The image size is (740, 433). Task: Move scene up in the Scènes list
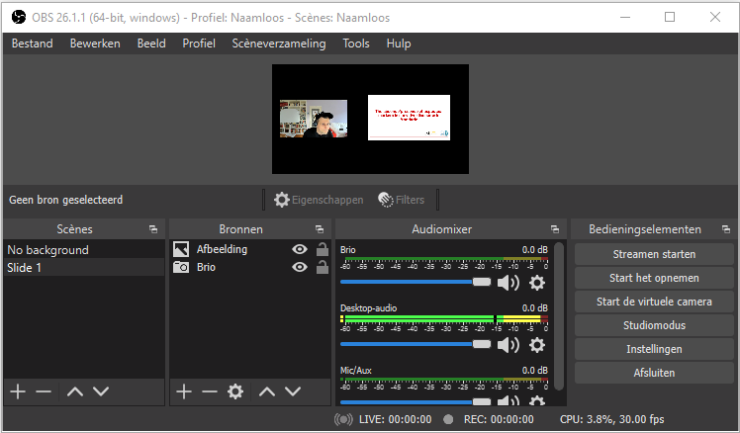[x=75, y=391]
